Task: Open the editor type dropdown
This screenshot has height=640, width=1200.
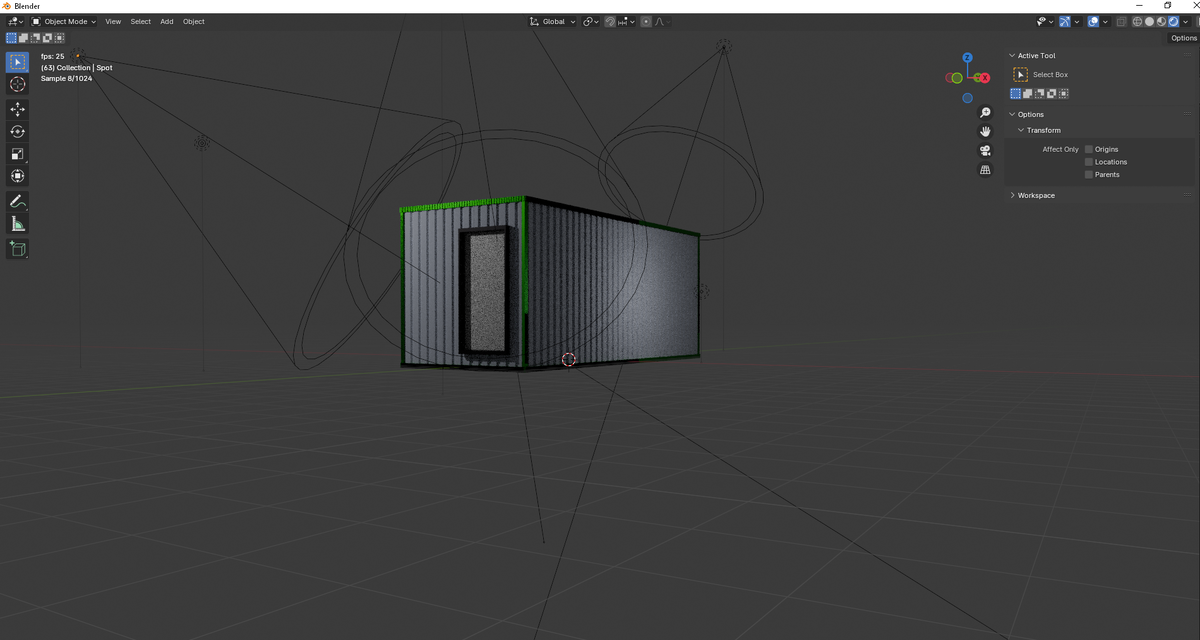Action: click(15, 21)
